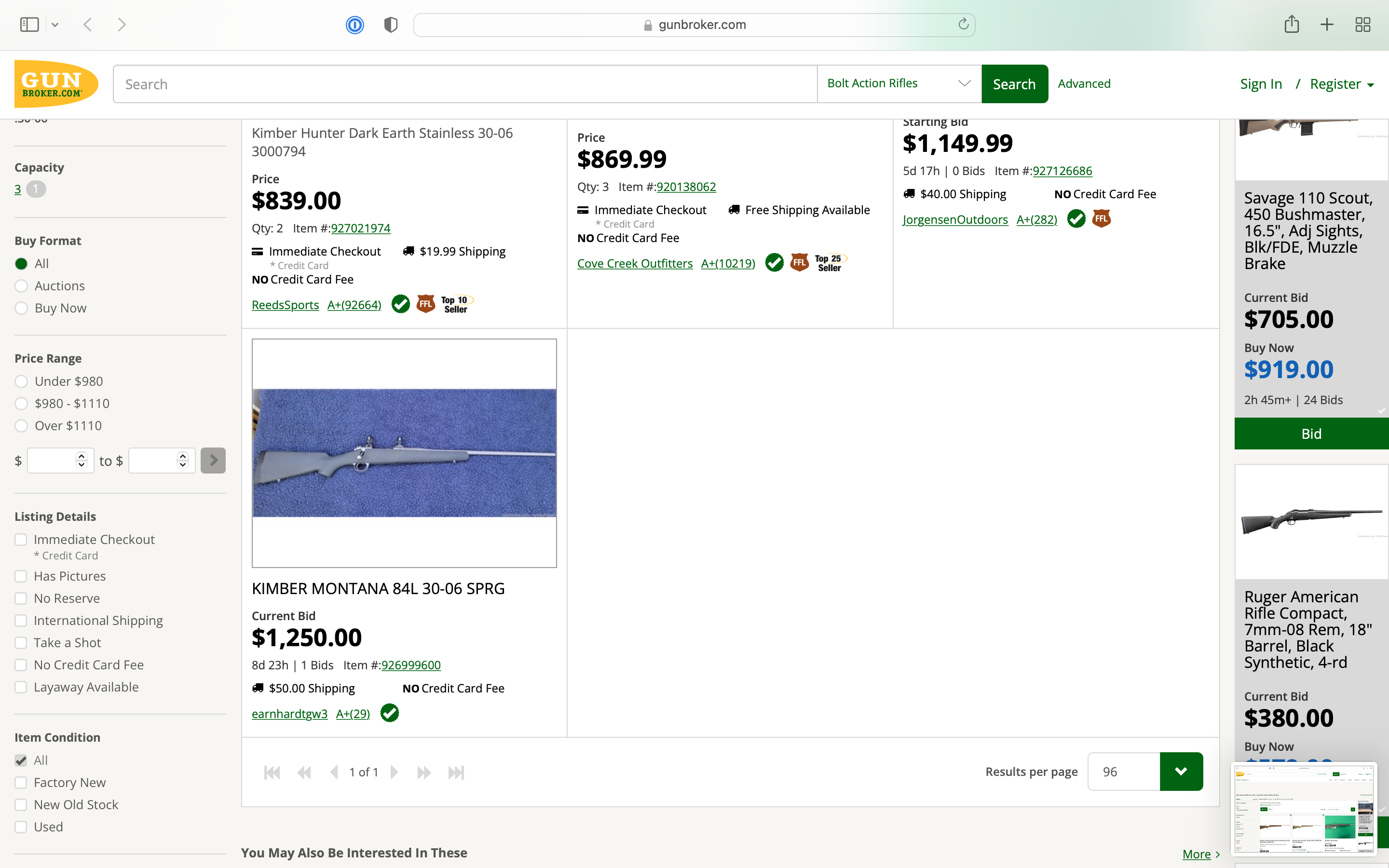The width and height of the screenshot is (1389, 868).
Task: Apply price range with arrow button
Action: (x=213, y=461)
